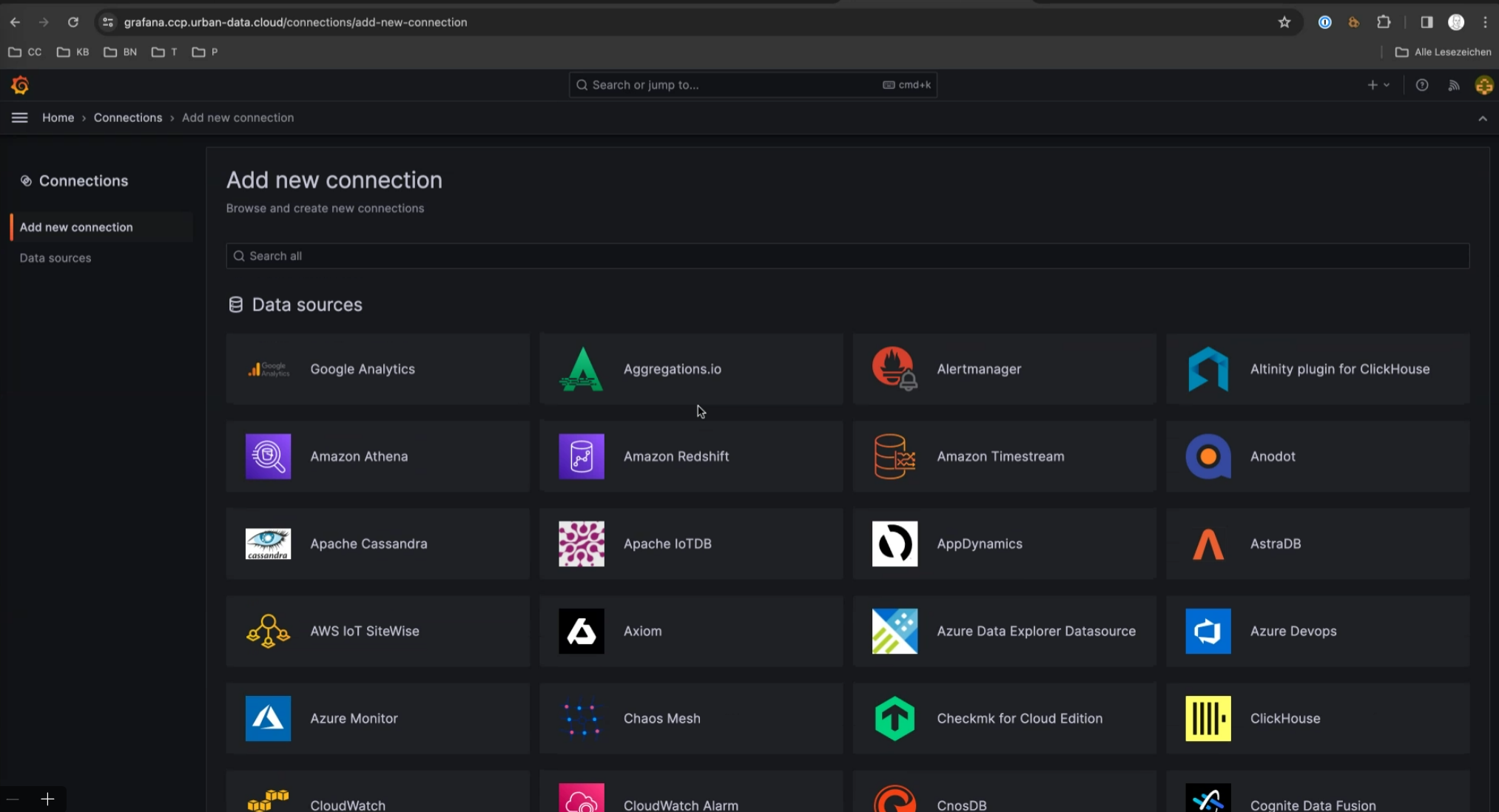The width and height of the screenshot is (1499, 812).
Task: Open the Anodot data source card
Action: pos(1318,456)
